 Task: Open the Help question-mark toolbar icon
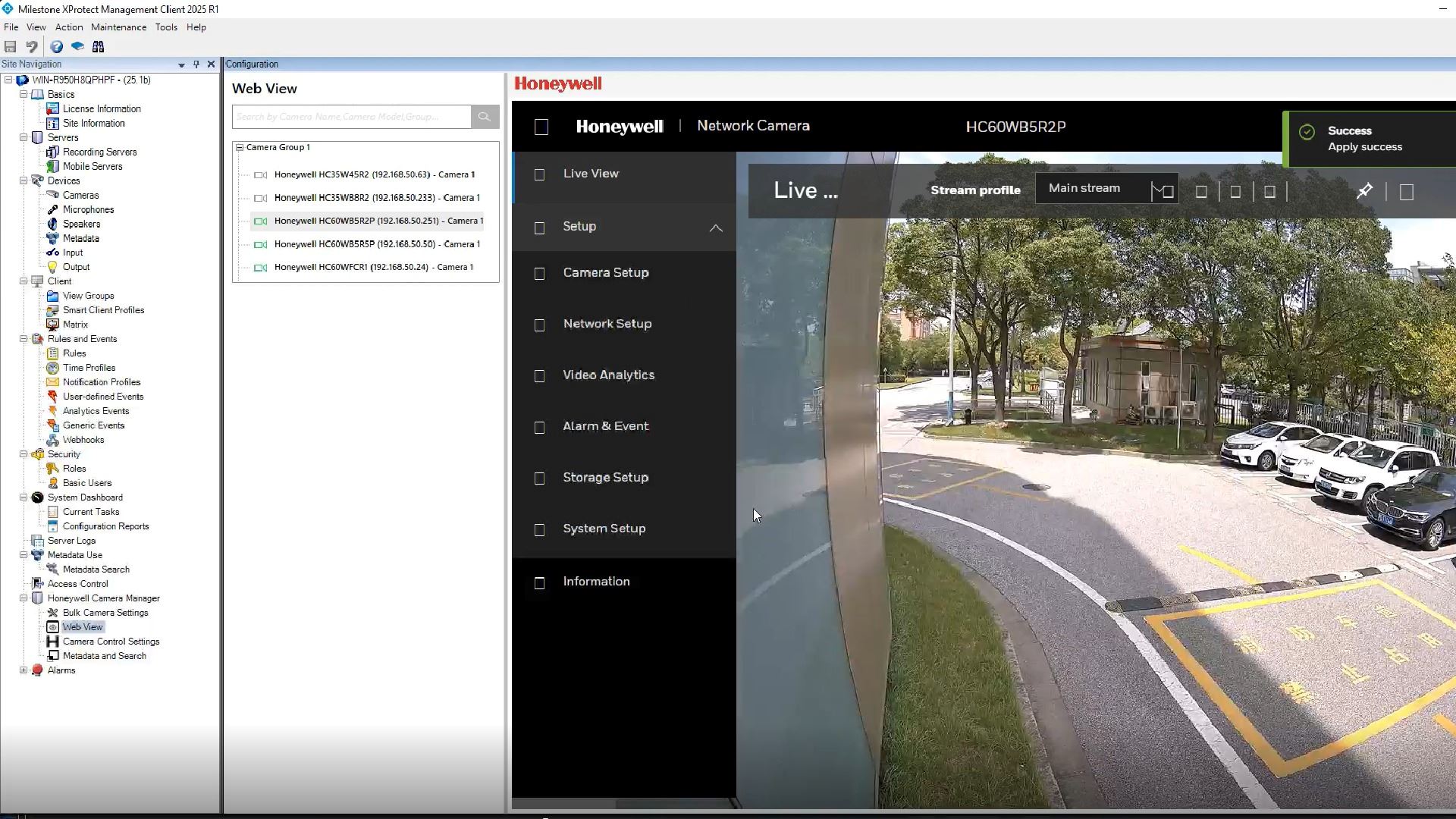tap(57, 47)
